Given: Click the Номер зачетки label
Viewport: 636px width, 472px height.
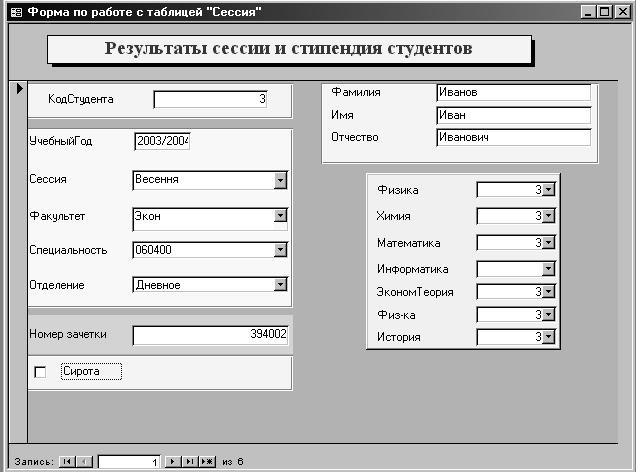Looking at the screenshot, I should click(68, 334).
